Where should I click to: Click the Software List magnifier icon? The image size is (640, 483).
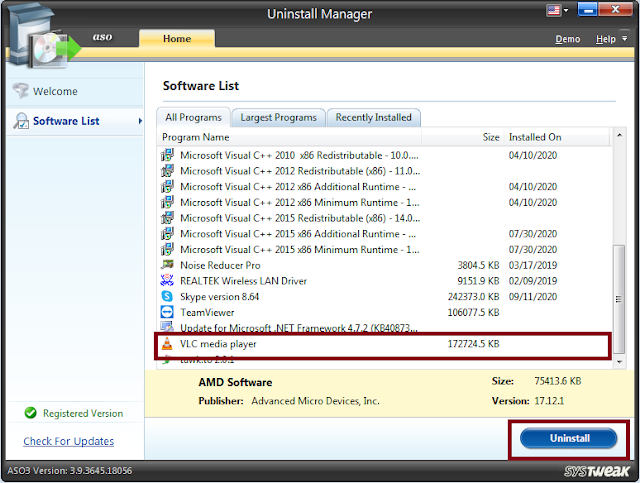[x=21, y=121]
